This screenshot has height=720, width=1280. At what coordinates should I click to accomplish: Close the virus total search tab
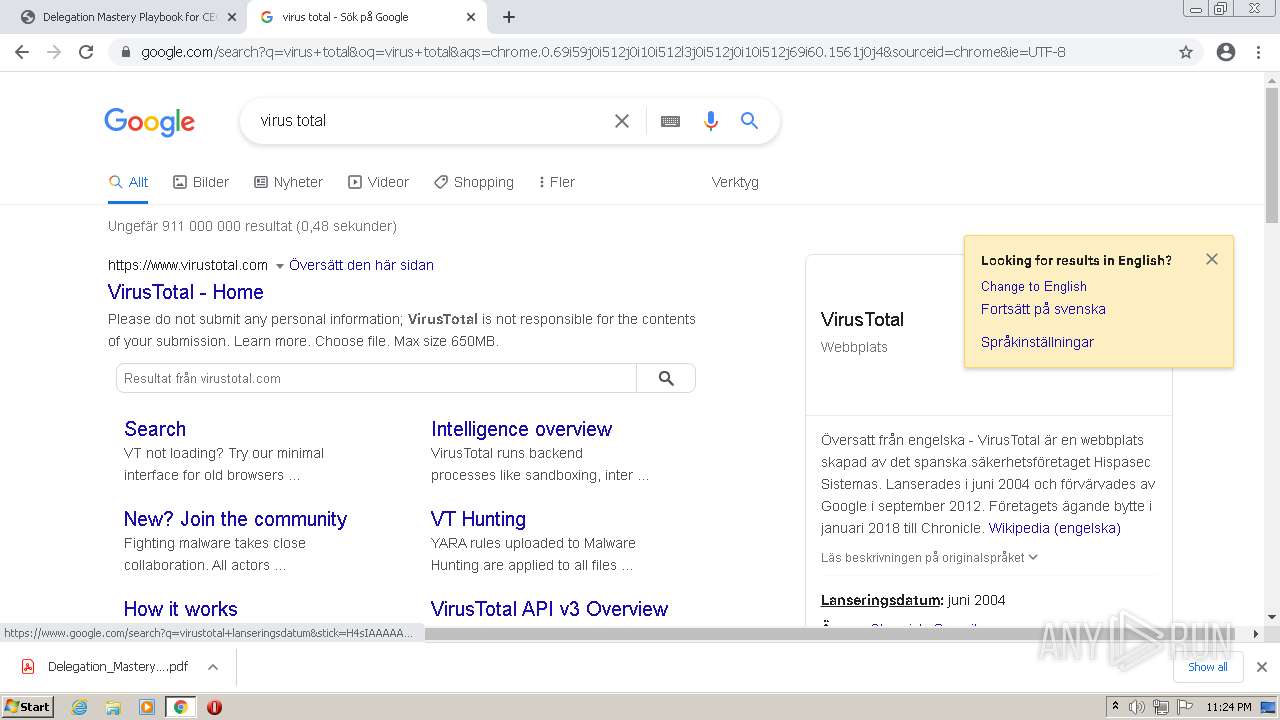pyautogui.click(x=471, y=17)
